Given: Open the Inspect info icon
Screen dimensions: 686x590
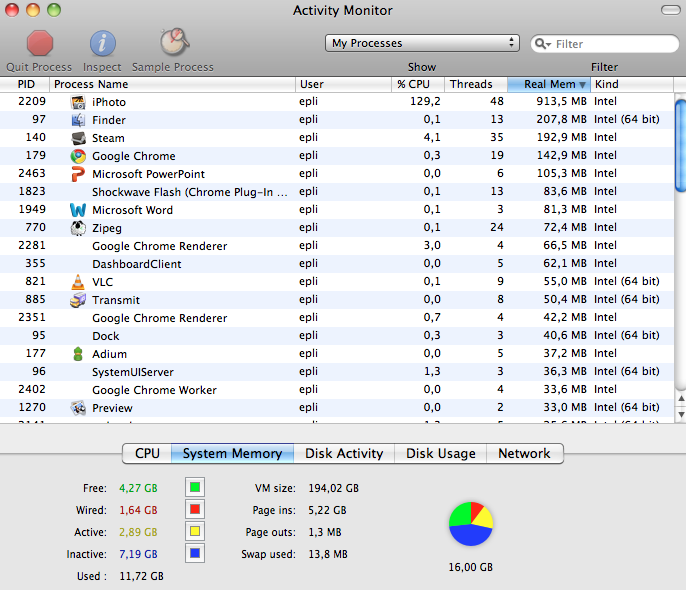Looking at the screenshot, I should [x=102, y=44].
